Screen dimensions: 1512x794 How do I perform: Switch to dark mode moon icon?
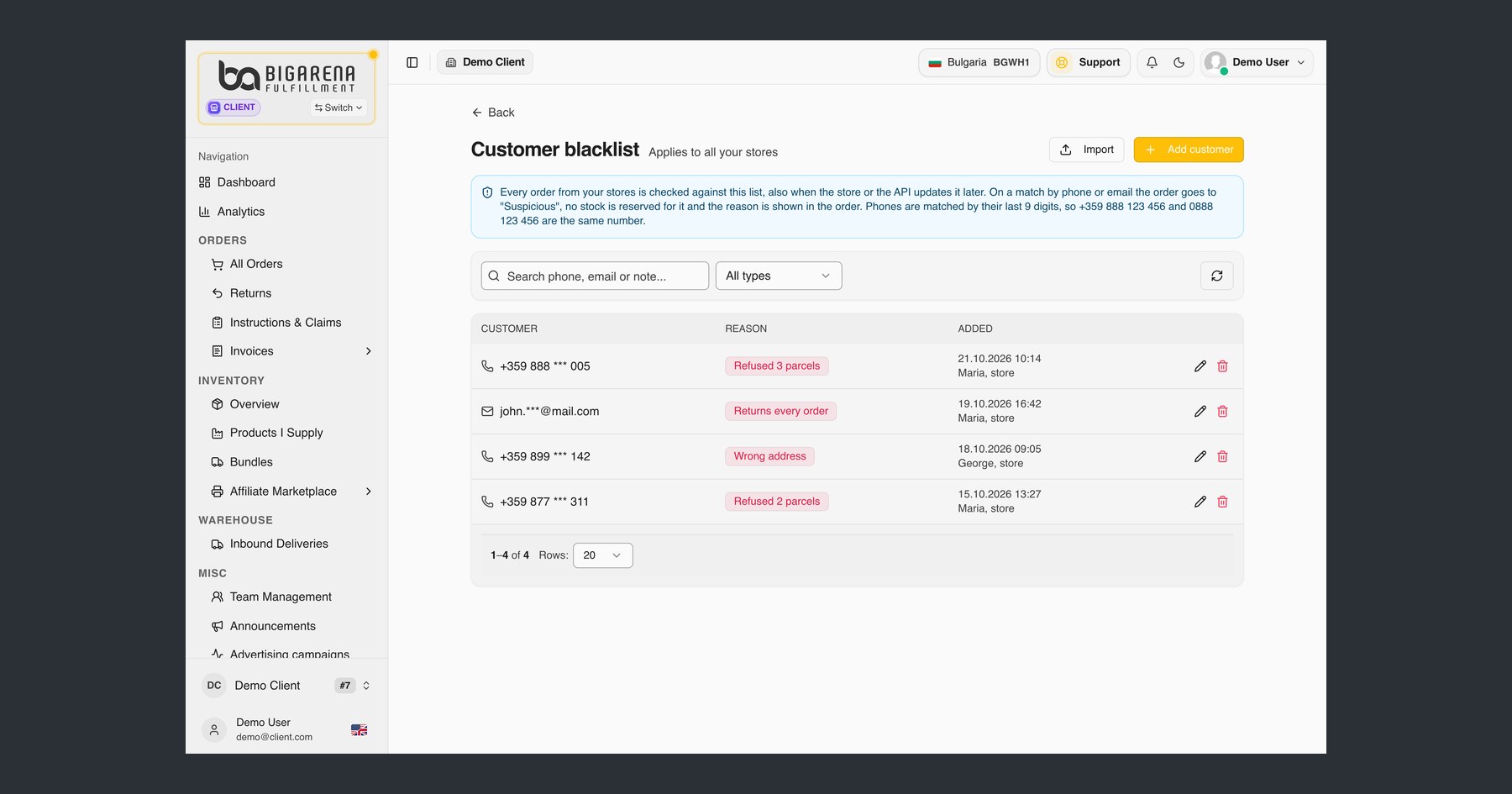click(1179, 62)
